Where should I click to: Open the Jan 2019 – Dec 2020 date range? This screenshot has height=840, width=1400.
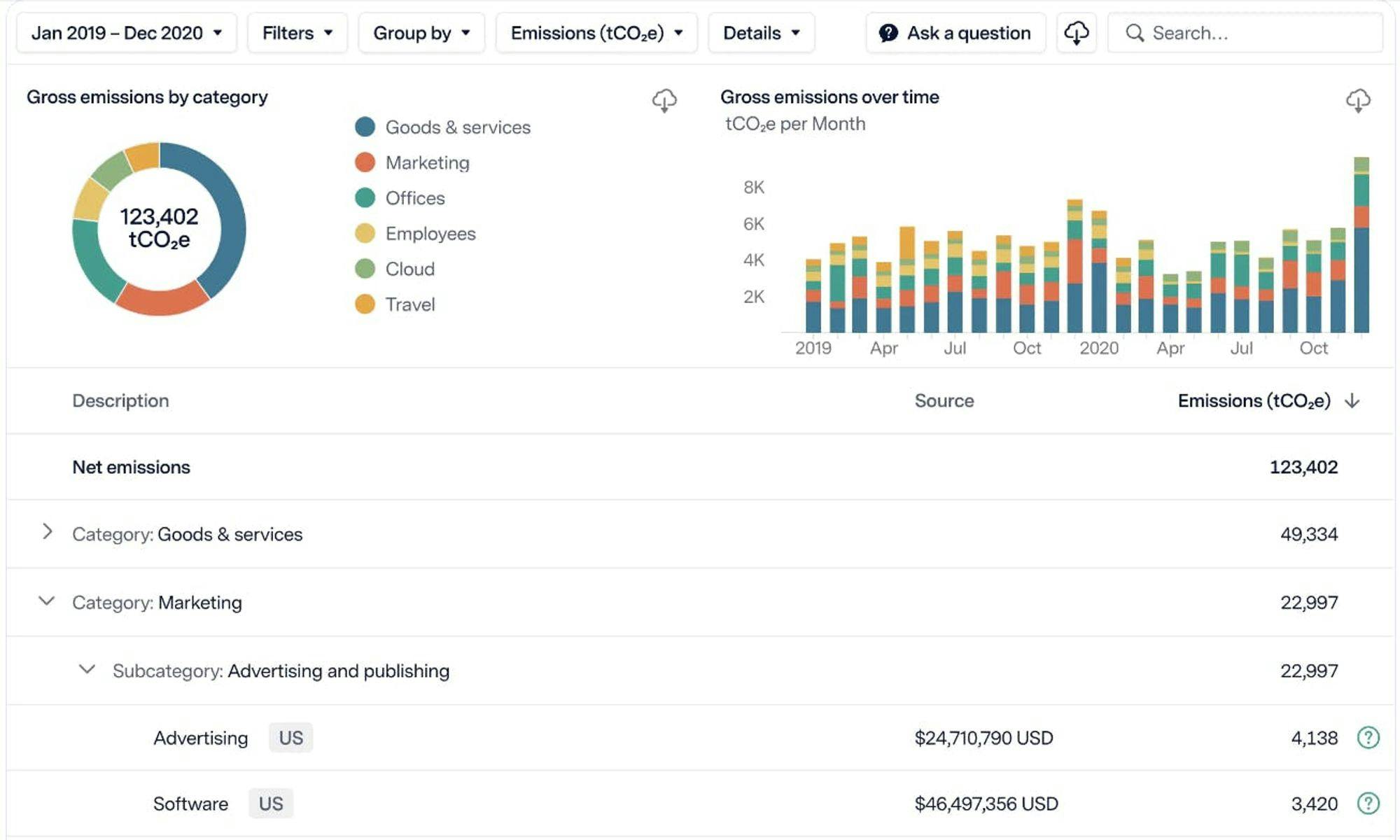[x=126, y=33]
